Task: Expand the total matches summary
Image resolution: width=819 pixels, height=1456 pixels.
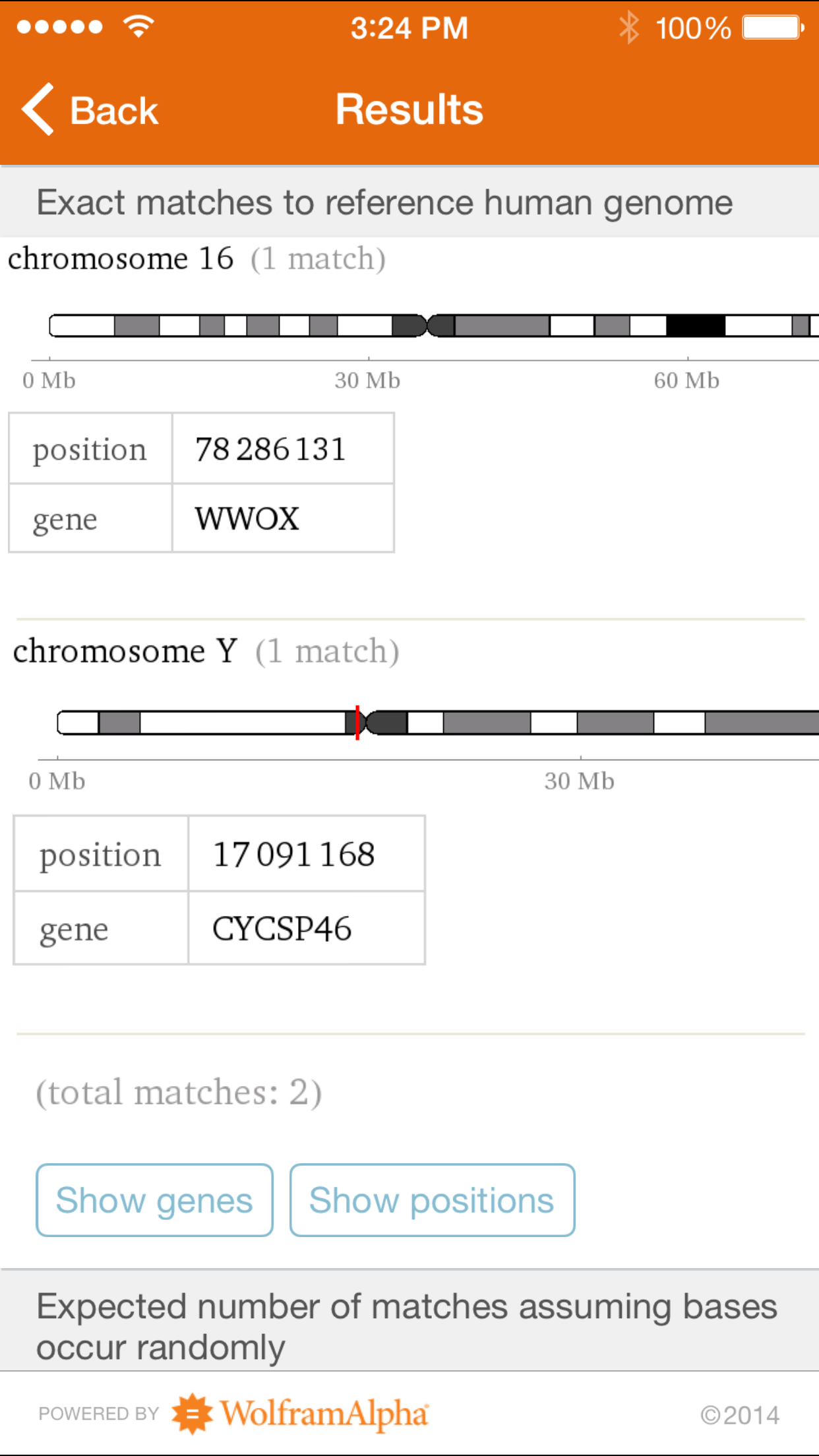Action: click(x=179, y=1091)
